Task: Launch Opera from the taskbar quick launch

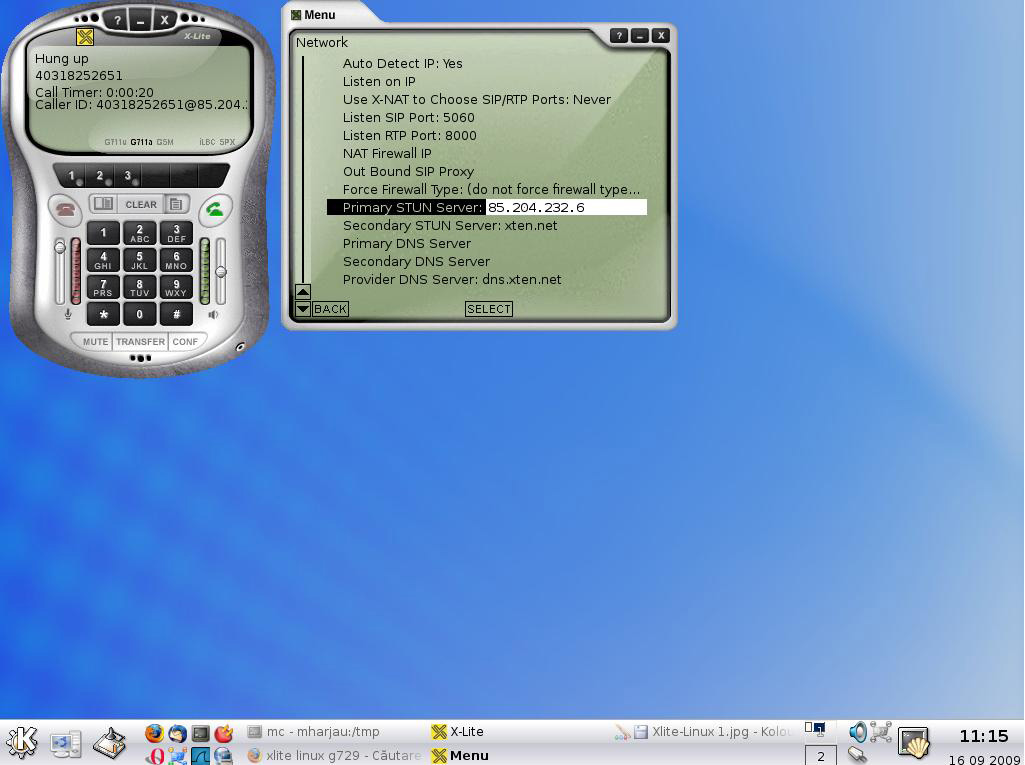Action: tap(154, 756)
